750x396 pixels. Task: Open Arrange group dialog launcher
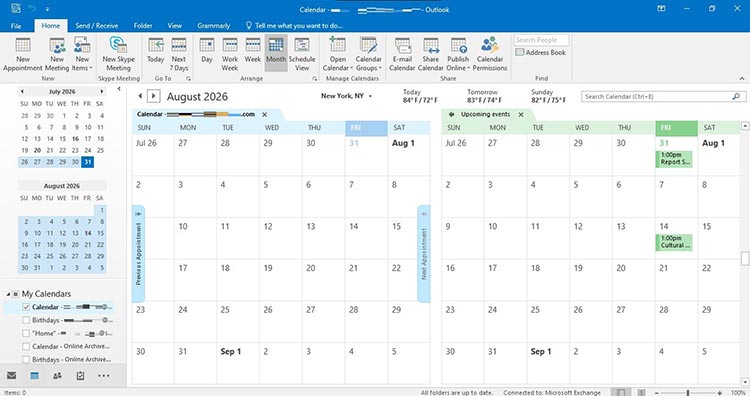tap(315, 78)
